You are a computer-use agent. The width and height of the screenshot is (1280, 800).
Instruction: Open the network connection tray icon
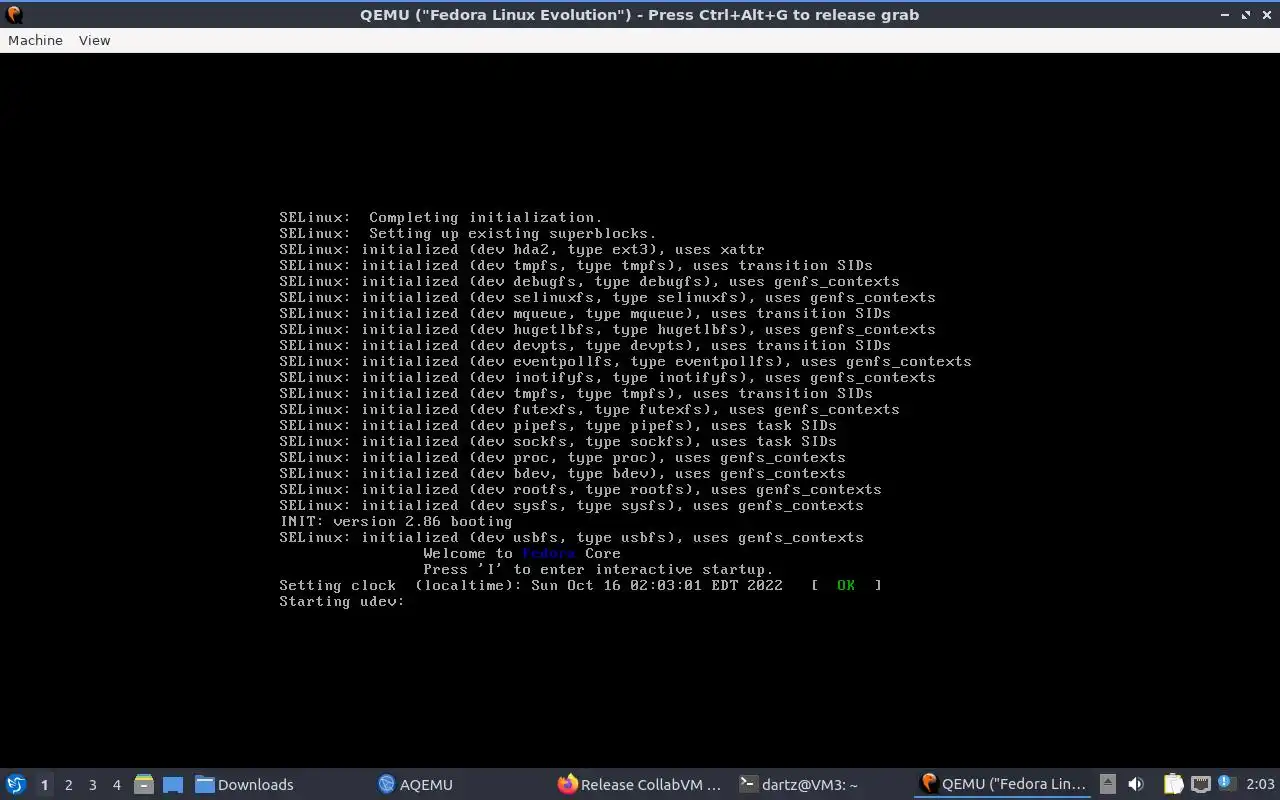coord(1200,784)
